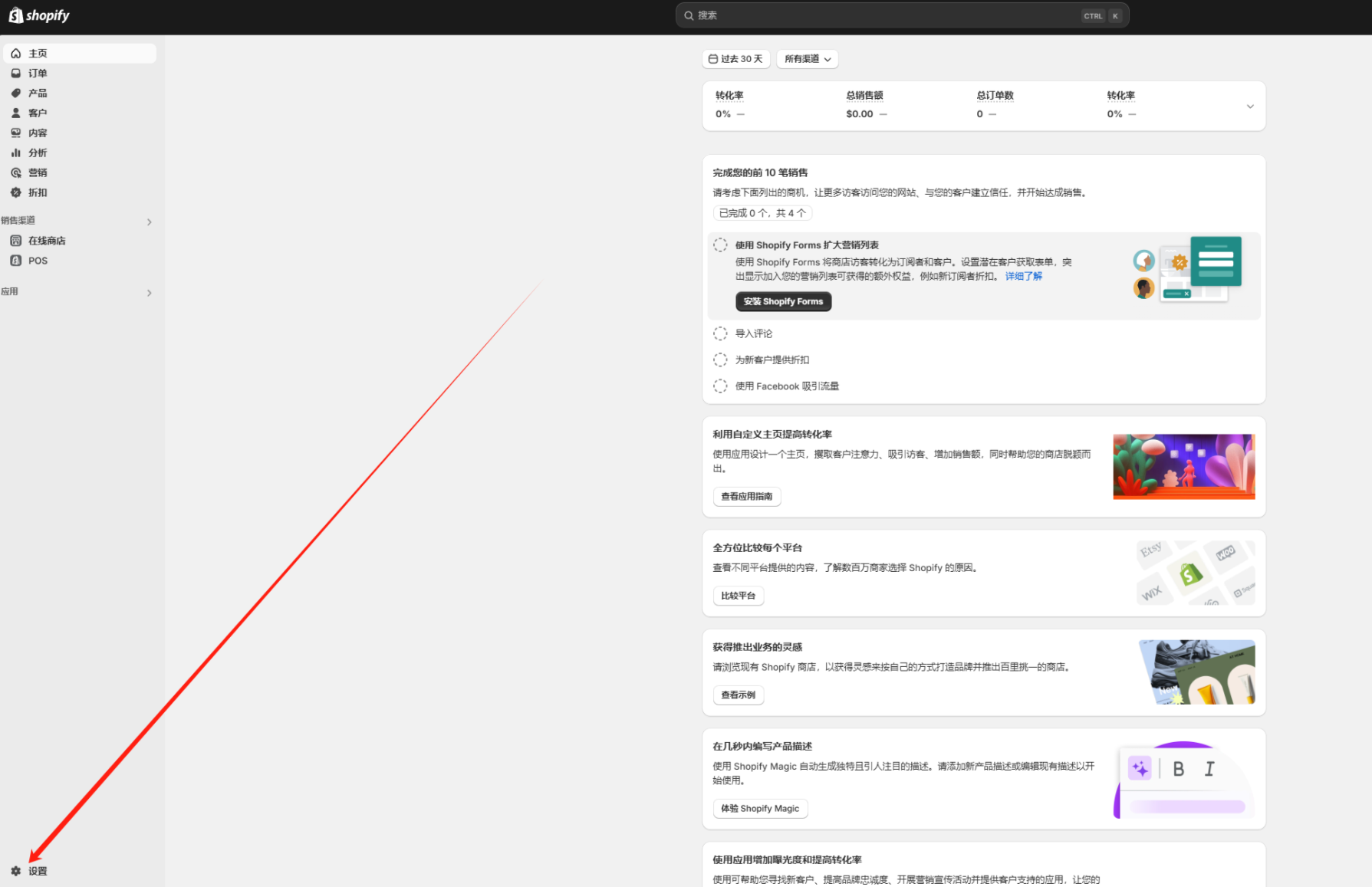
Task: Click the 安装 Shopify Forms button
Action: click(x=783, y=301)
